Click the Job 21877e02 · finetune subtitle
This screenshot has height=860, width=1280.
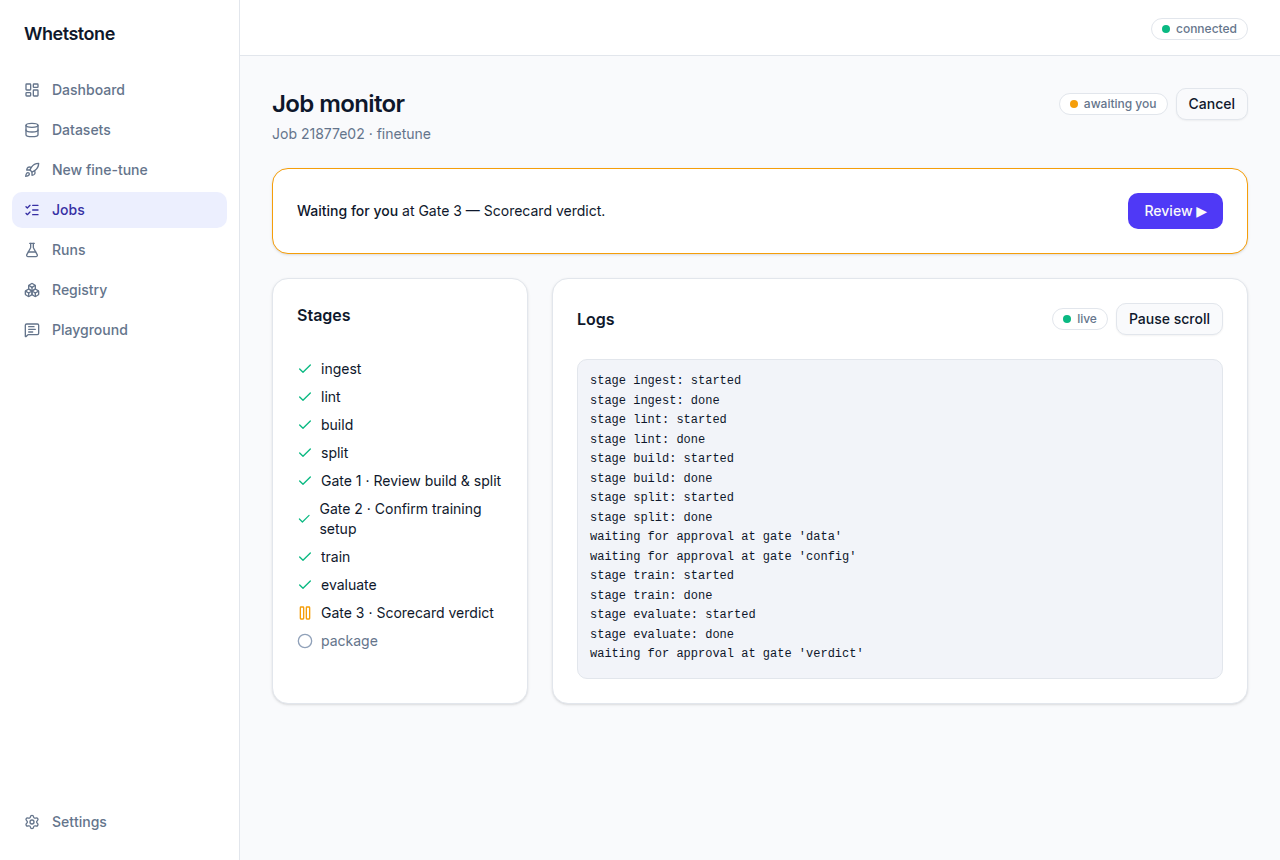(x=351, y=134)
